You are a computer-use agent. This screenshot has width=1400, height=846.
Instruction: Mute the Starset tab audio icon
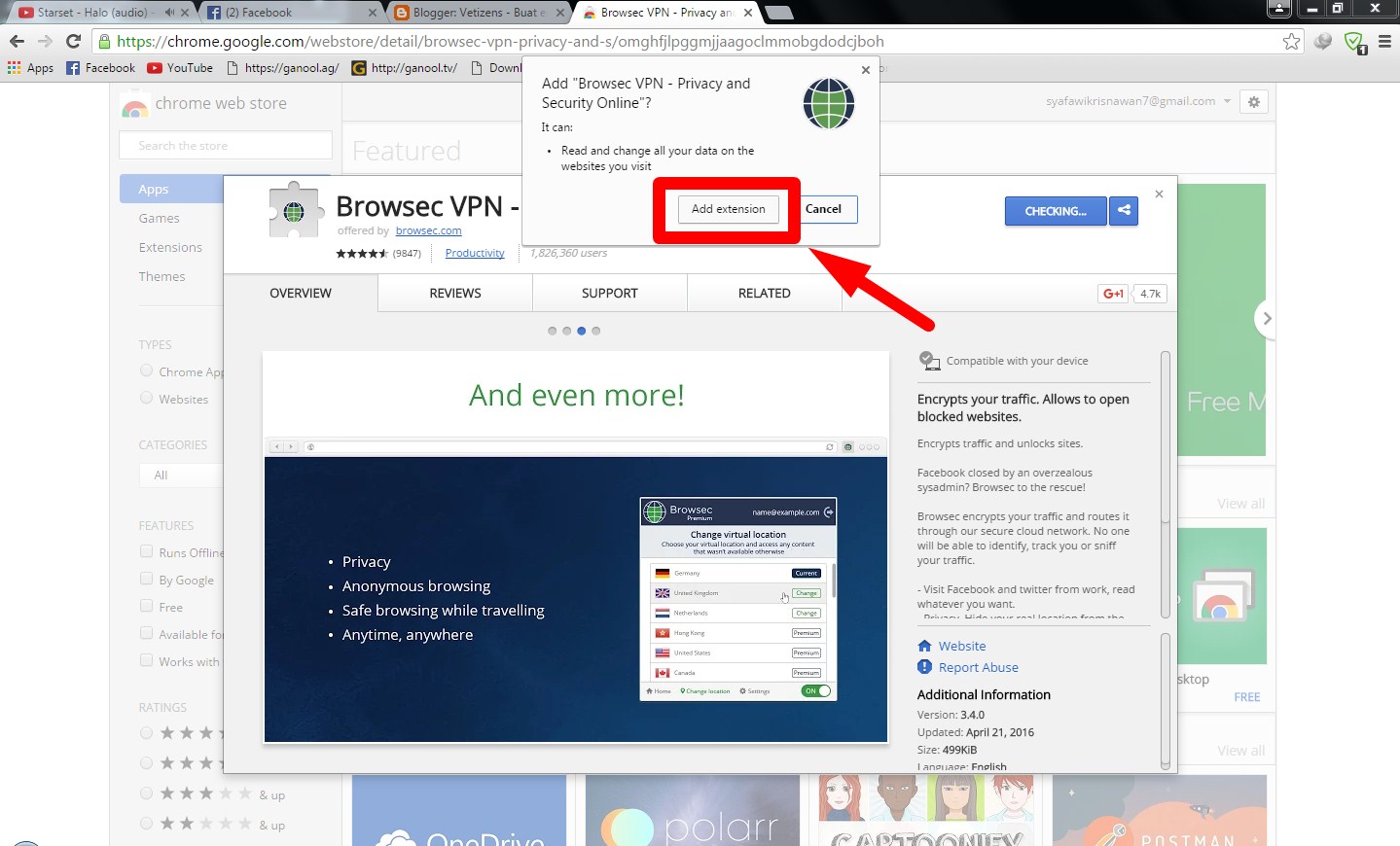[170, 13]
